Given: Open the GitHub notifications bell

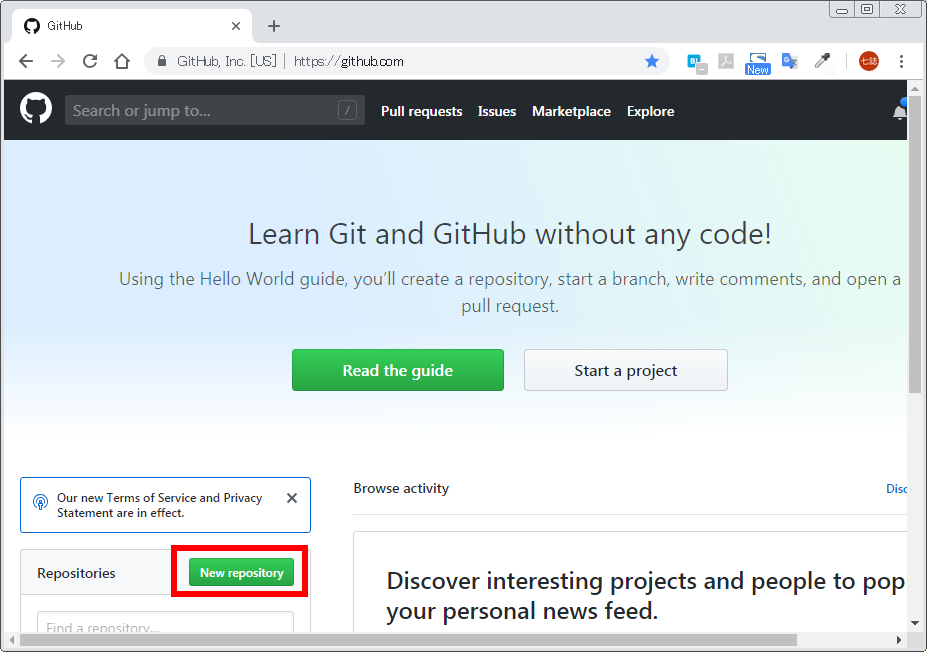Looking at the screenshot, I should coord(899,111).
